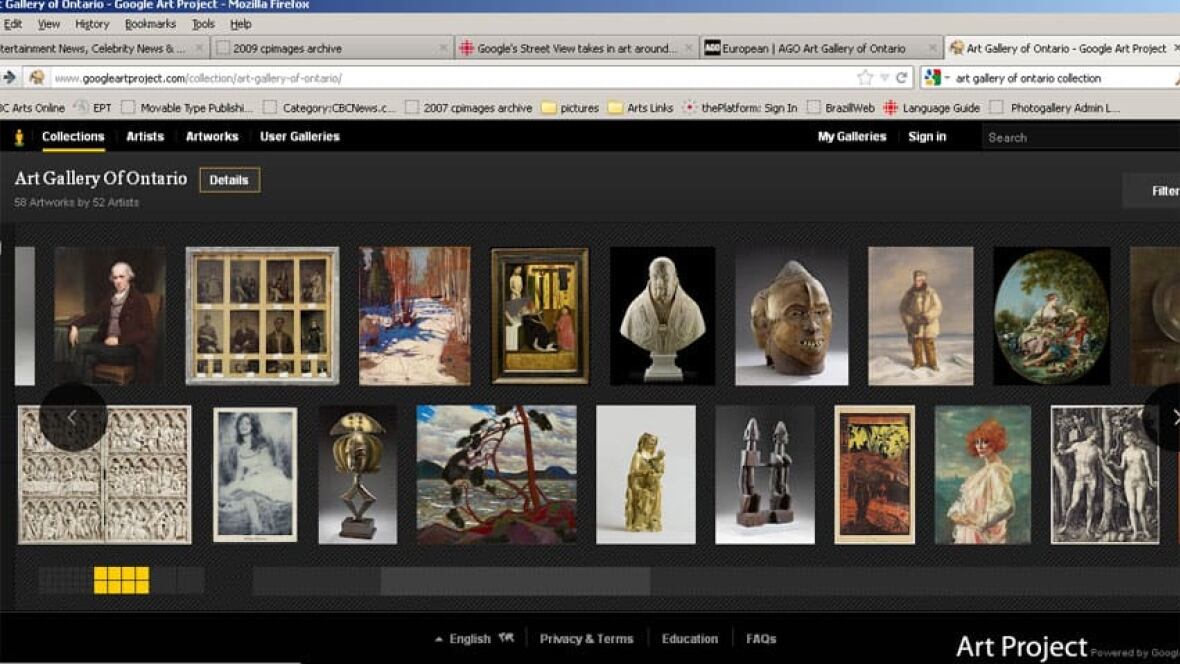Open the FAQs link
This screenshot has height=664, width=1180.
click(761, 639)
